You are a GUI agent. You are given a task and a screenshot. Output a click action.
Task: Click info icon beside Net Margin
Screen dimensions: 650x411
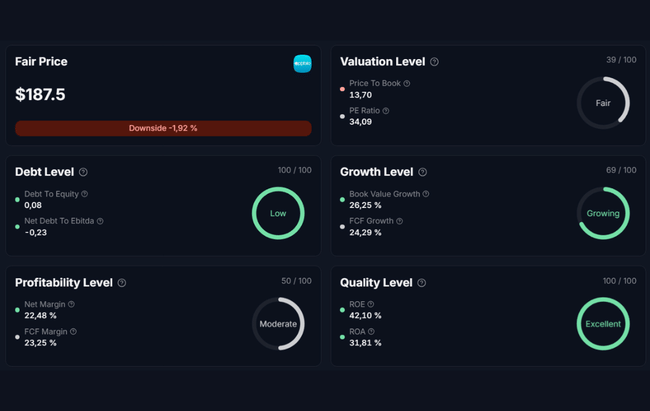[71, 304]
